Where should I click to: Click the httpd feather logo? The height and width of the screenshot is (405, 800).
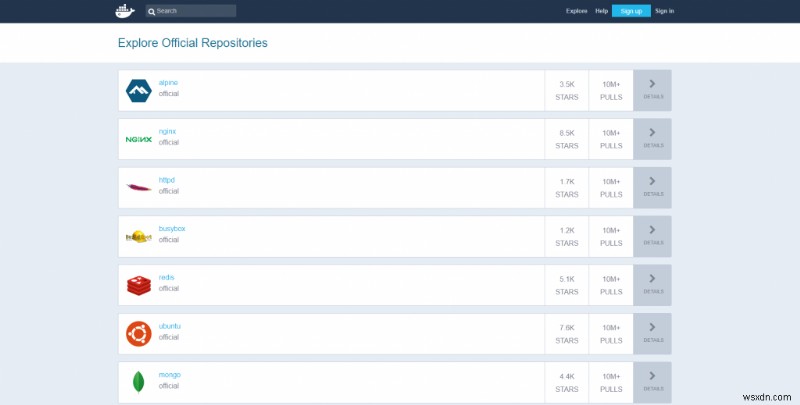click(138, 187)
